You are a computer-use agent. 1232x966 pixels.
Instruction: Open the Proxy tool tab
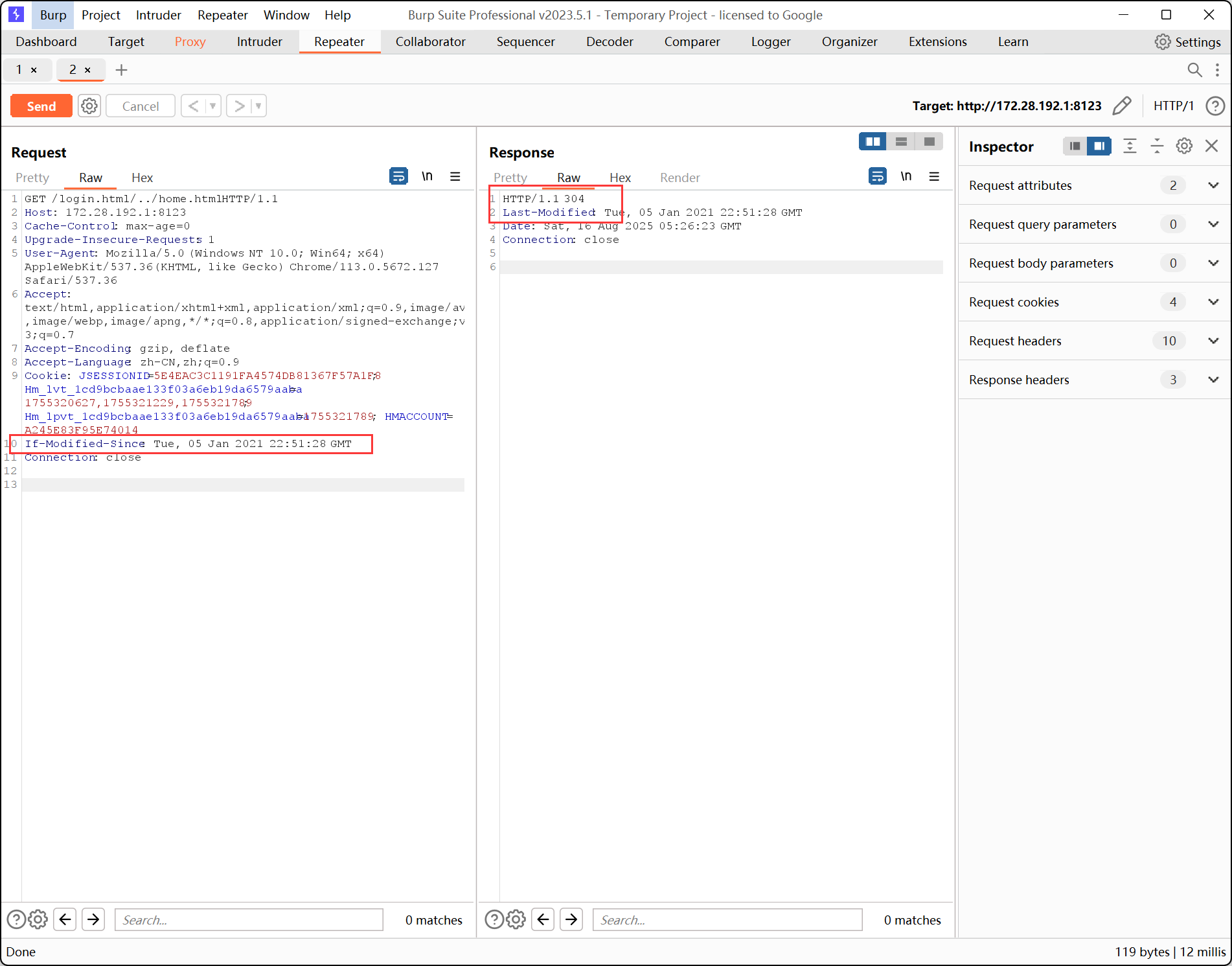coord(190,41)
